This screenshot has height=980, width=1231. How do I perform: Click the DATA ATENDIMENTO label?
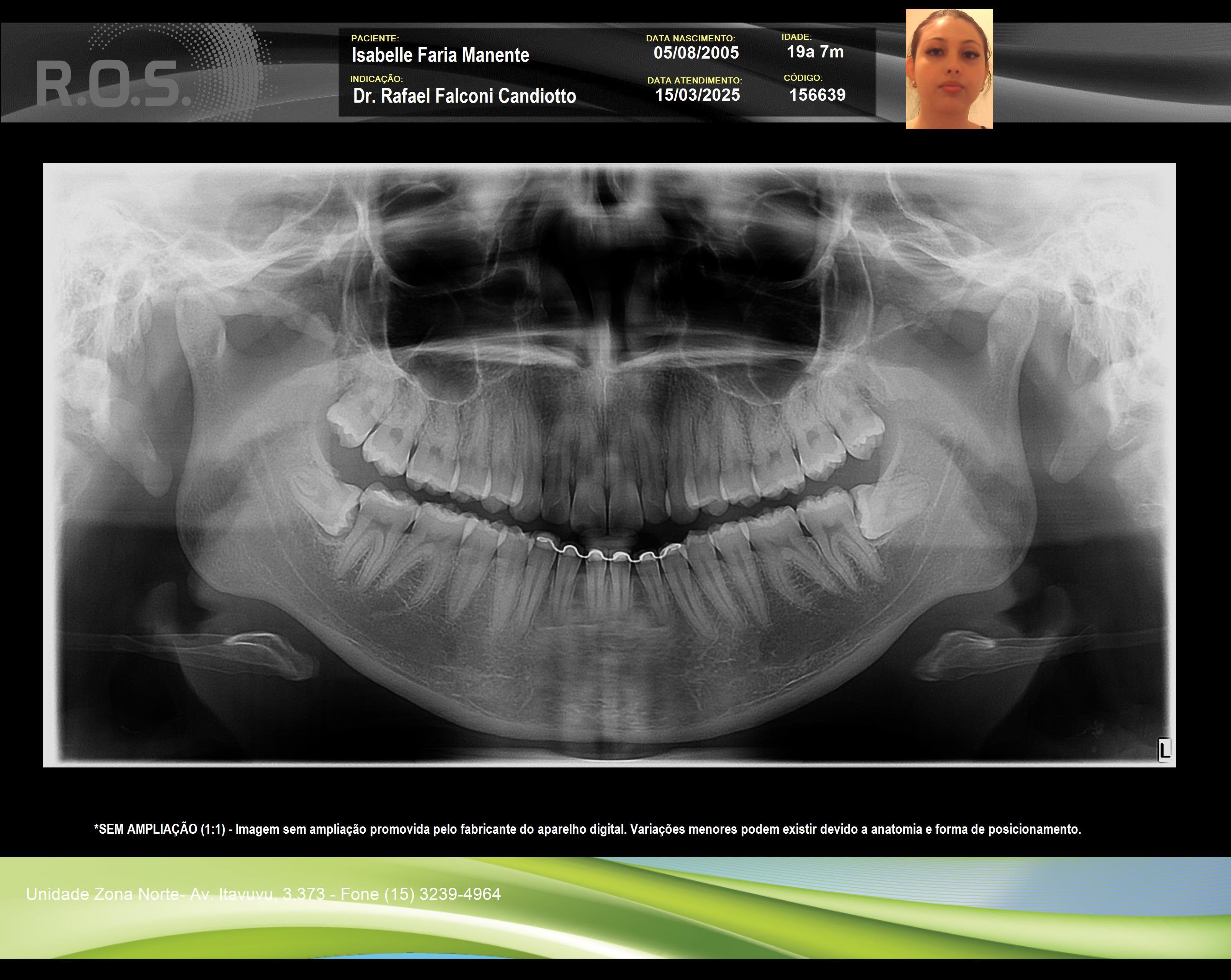pyautogui.click(x=694, y=80)
